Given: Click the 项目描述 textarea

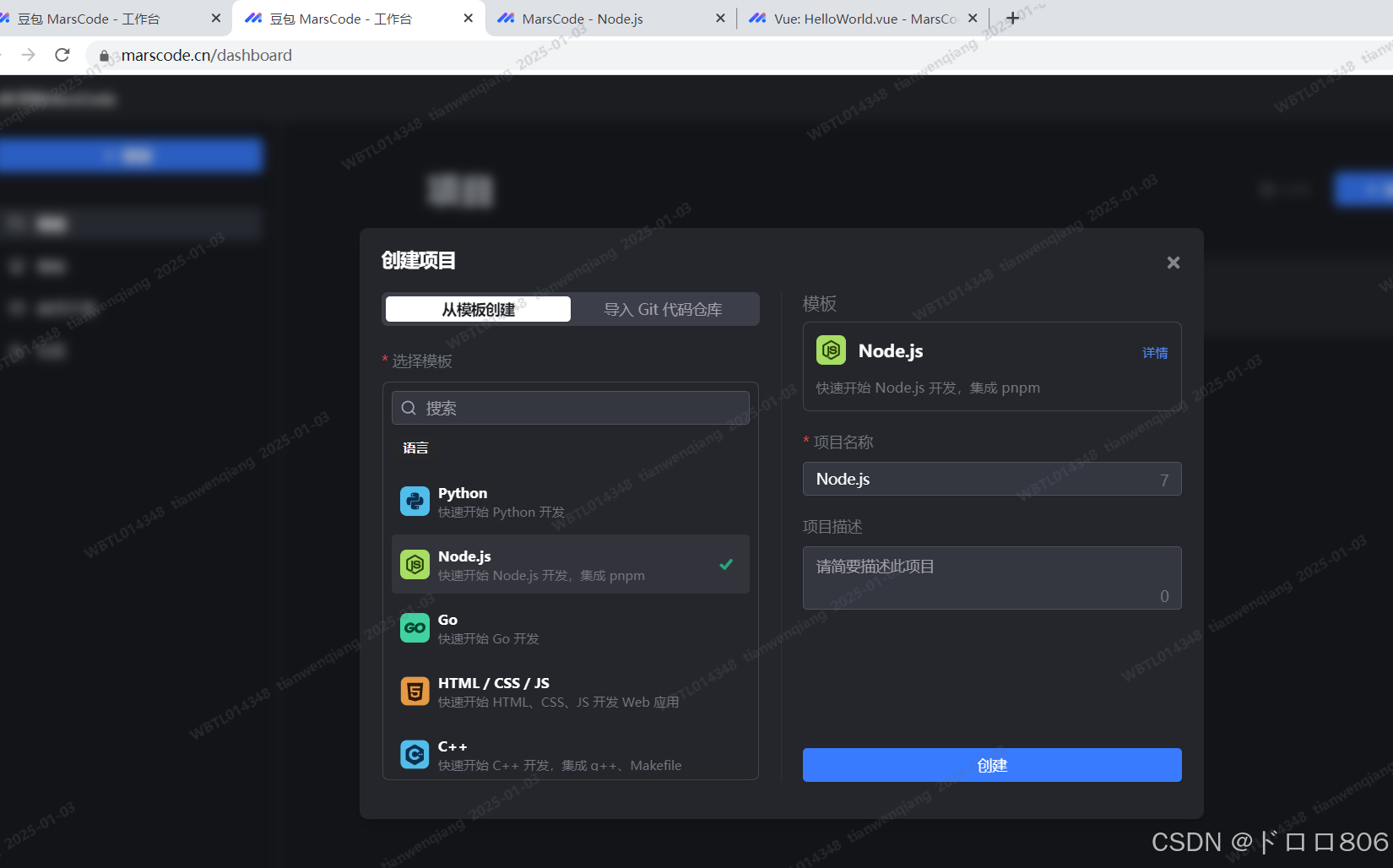Looking at the screenshot, I should coord(992,578).
